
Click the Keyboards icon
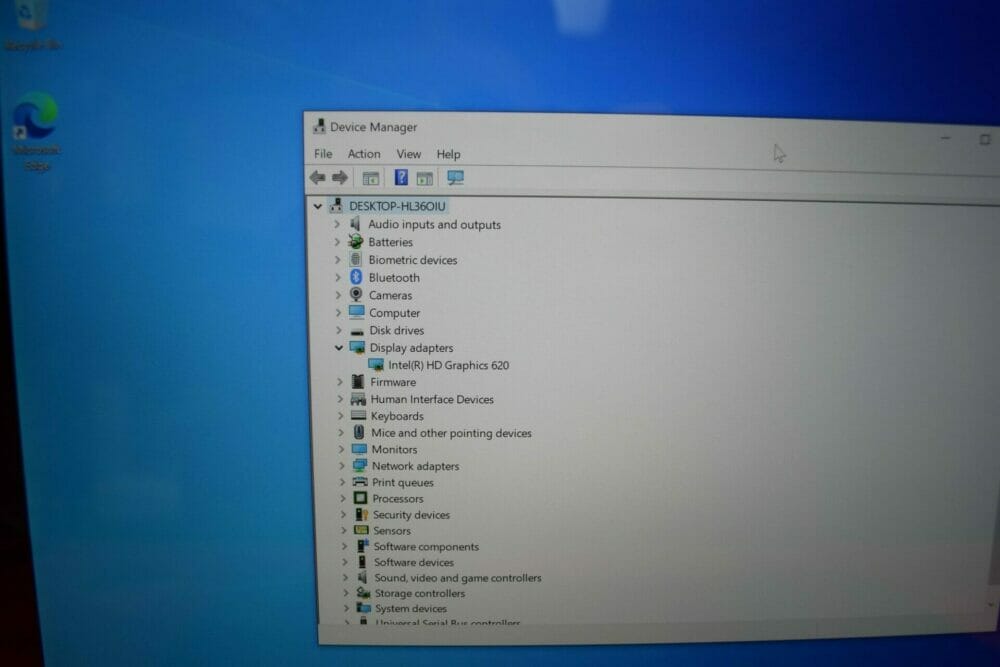point(359,416)
